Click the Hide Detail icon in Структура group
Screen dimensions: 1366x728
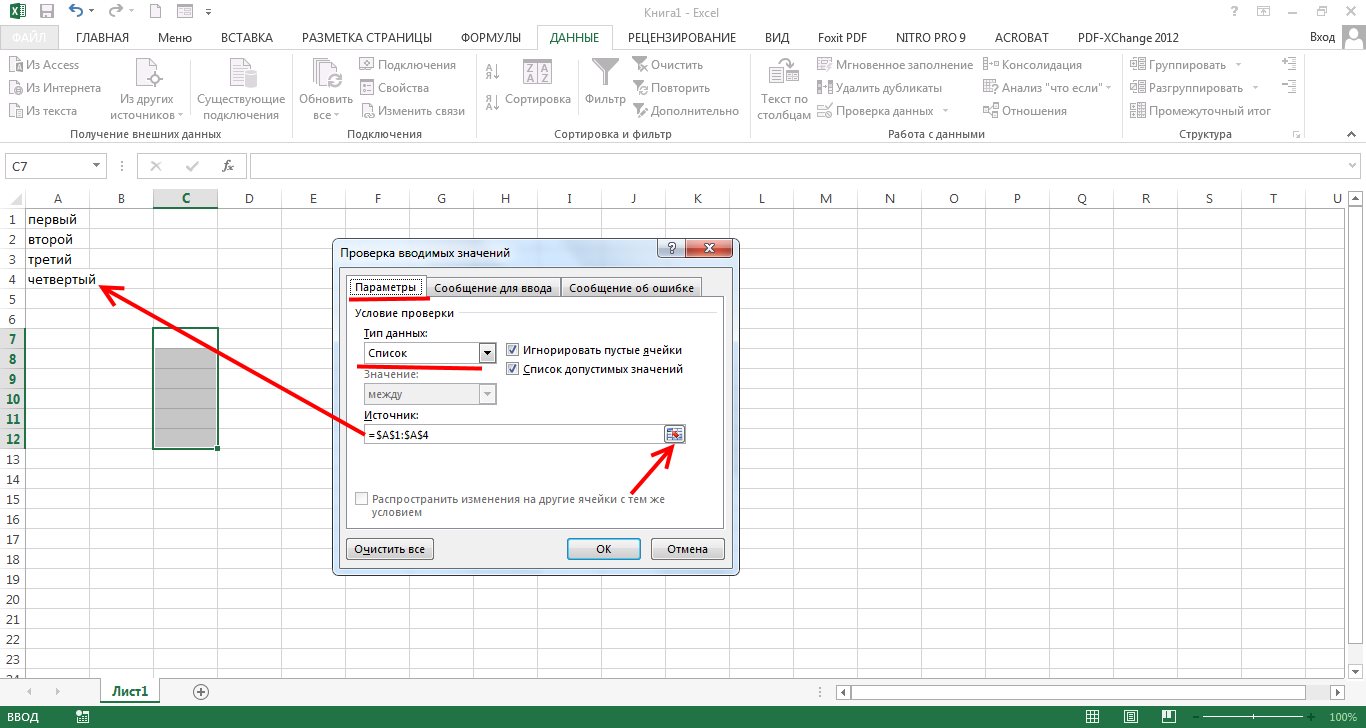click(1288, 88)
